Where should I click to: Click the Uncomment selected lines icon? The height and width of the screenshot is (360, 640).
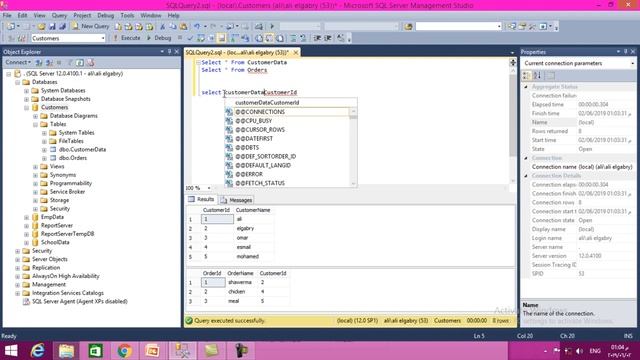[303, 38]
